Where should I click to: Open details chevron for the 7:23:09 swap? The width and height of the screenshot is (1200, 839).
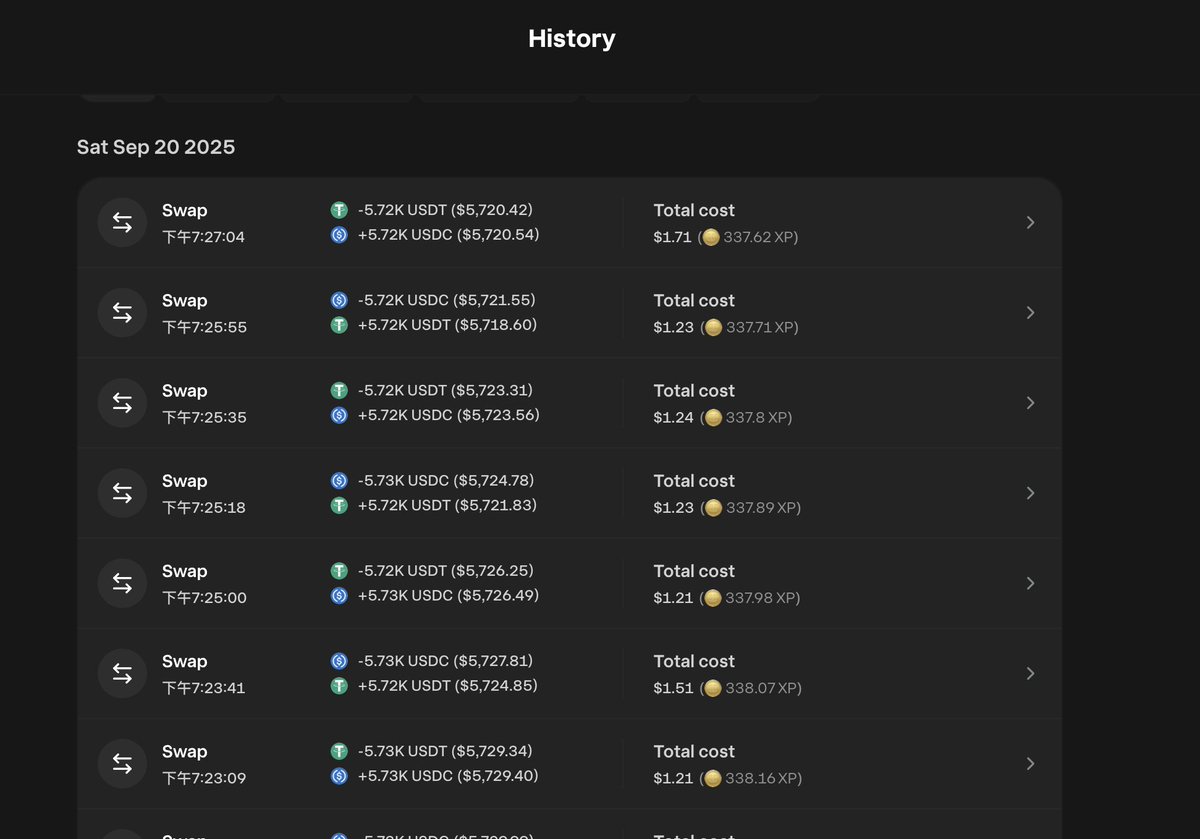point(1031,763)
